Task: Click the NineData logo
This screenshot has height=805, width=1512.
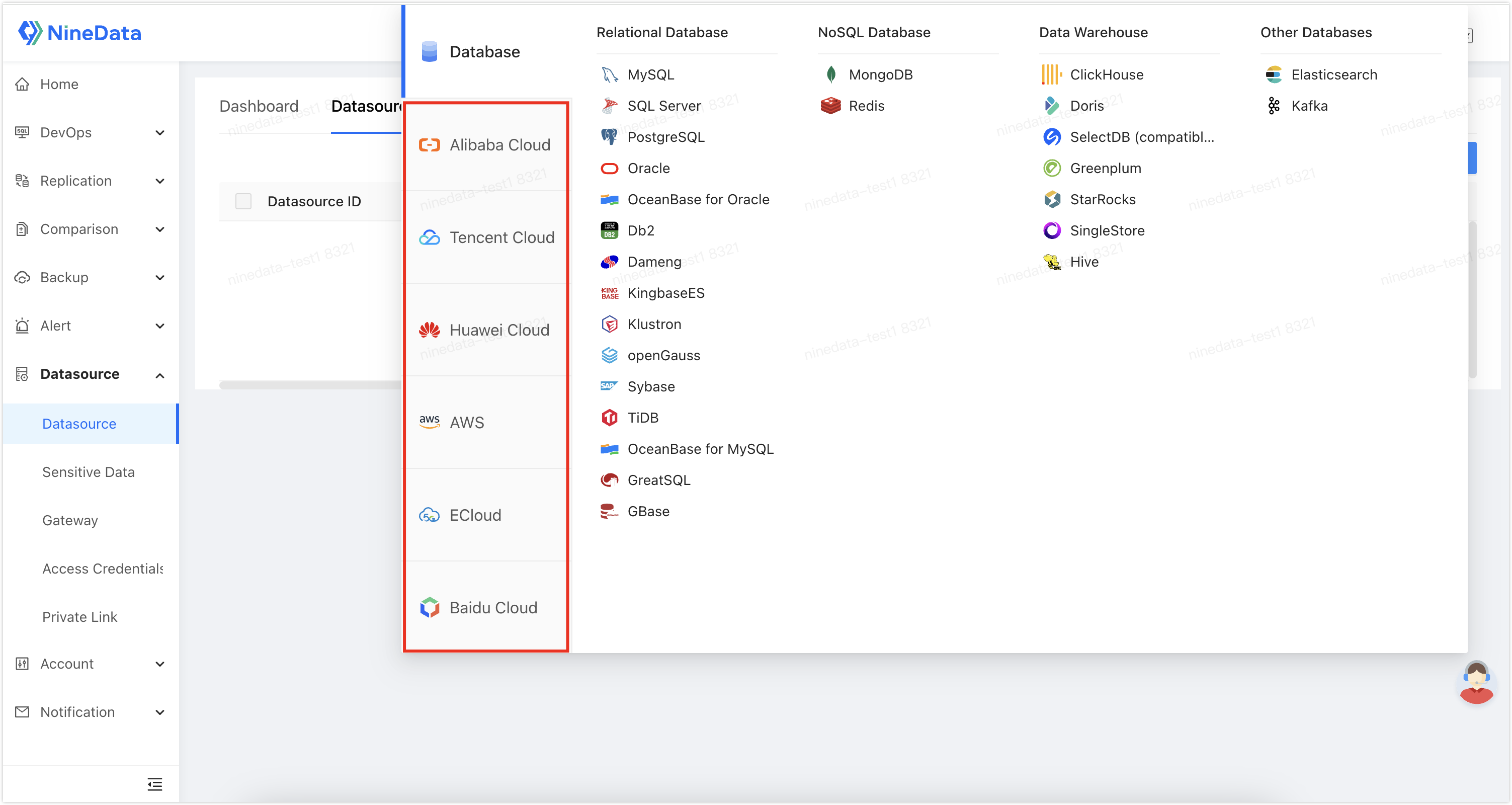Action: click(80, 33)
